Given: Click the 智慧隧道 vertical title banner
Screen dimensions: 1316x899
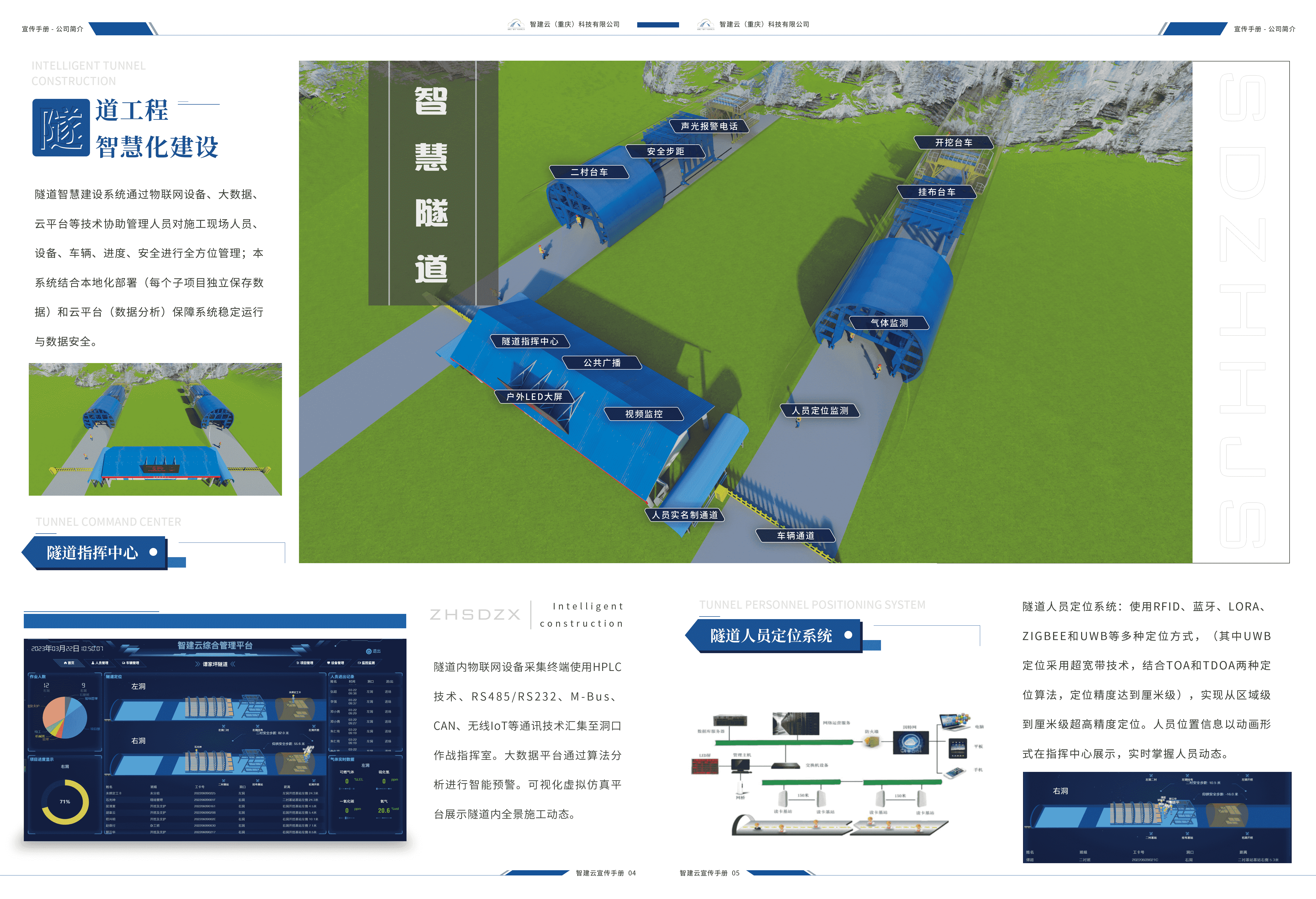Looking at the screenshot, I should click(433, 183).
